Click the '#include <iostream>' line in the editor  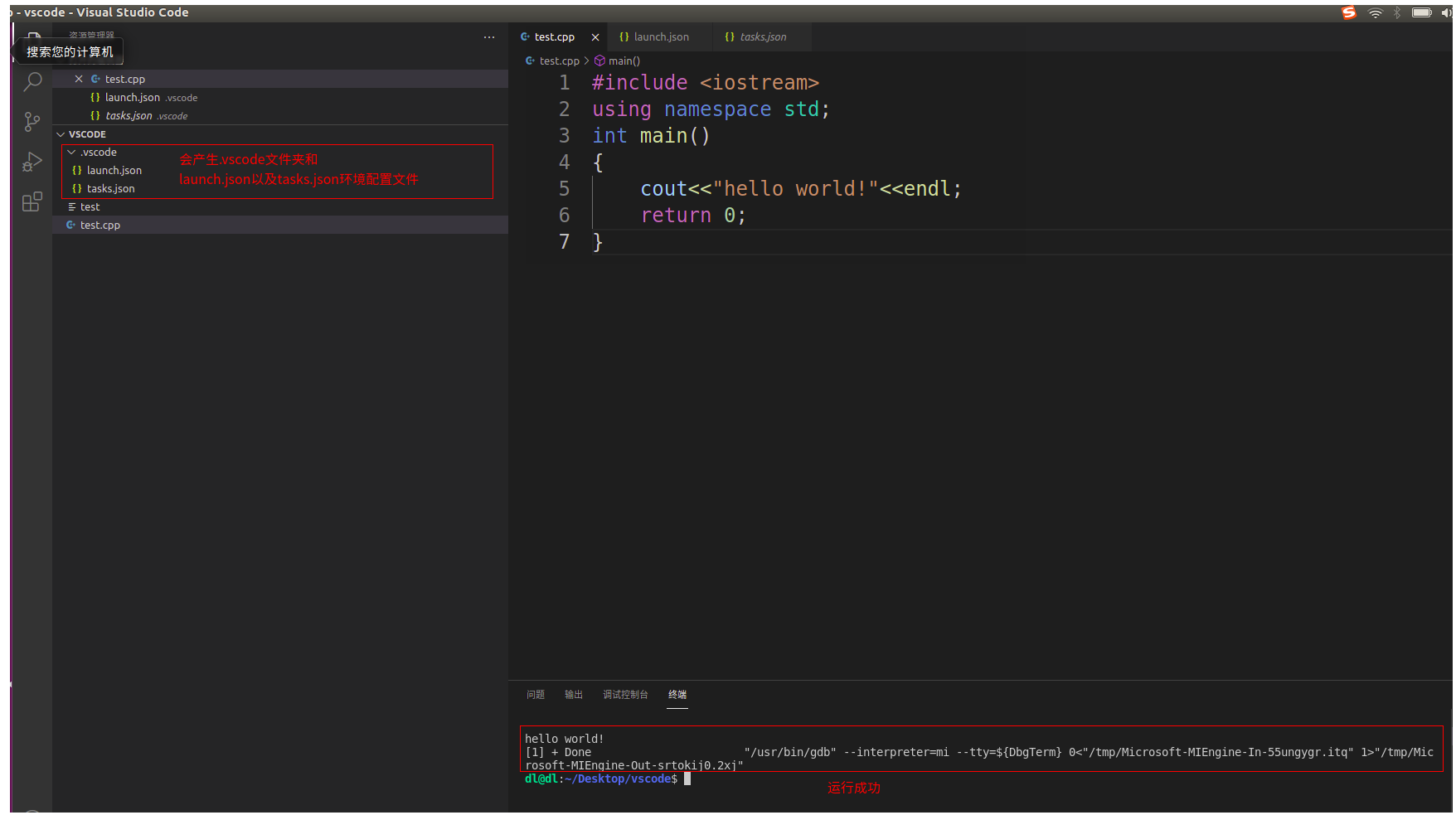[x=705, y=83]
